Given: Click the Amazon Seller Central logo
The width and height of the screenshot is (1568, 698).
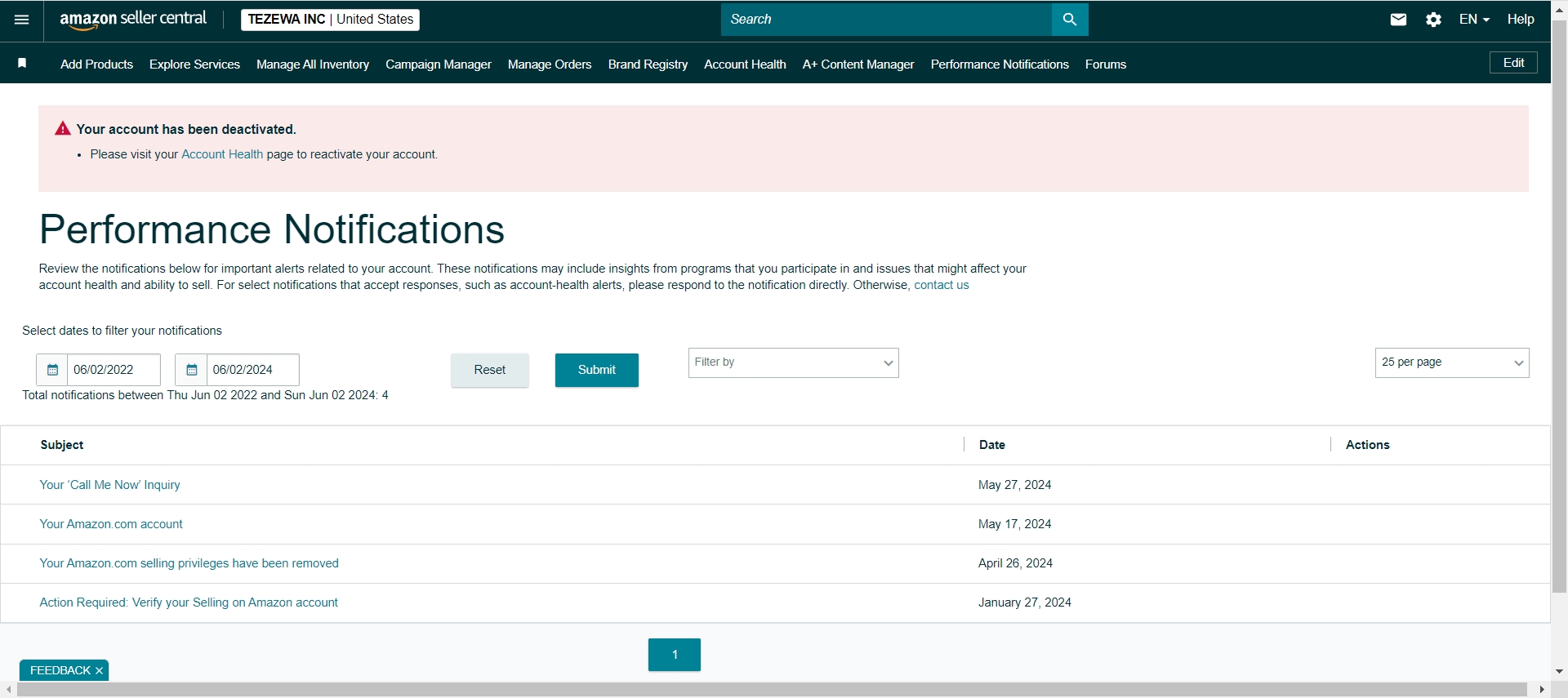Looking at the screenshot, I should point(133,20).
